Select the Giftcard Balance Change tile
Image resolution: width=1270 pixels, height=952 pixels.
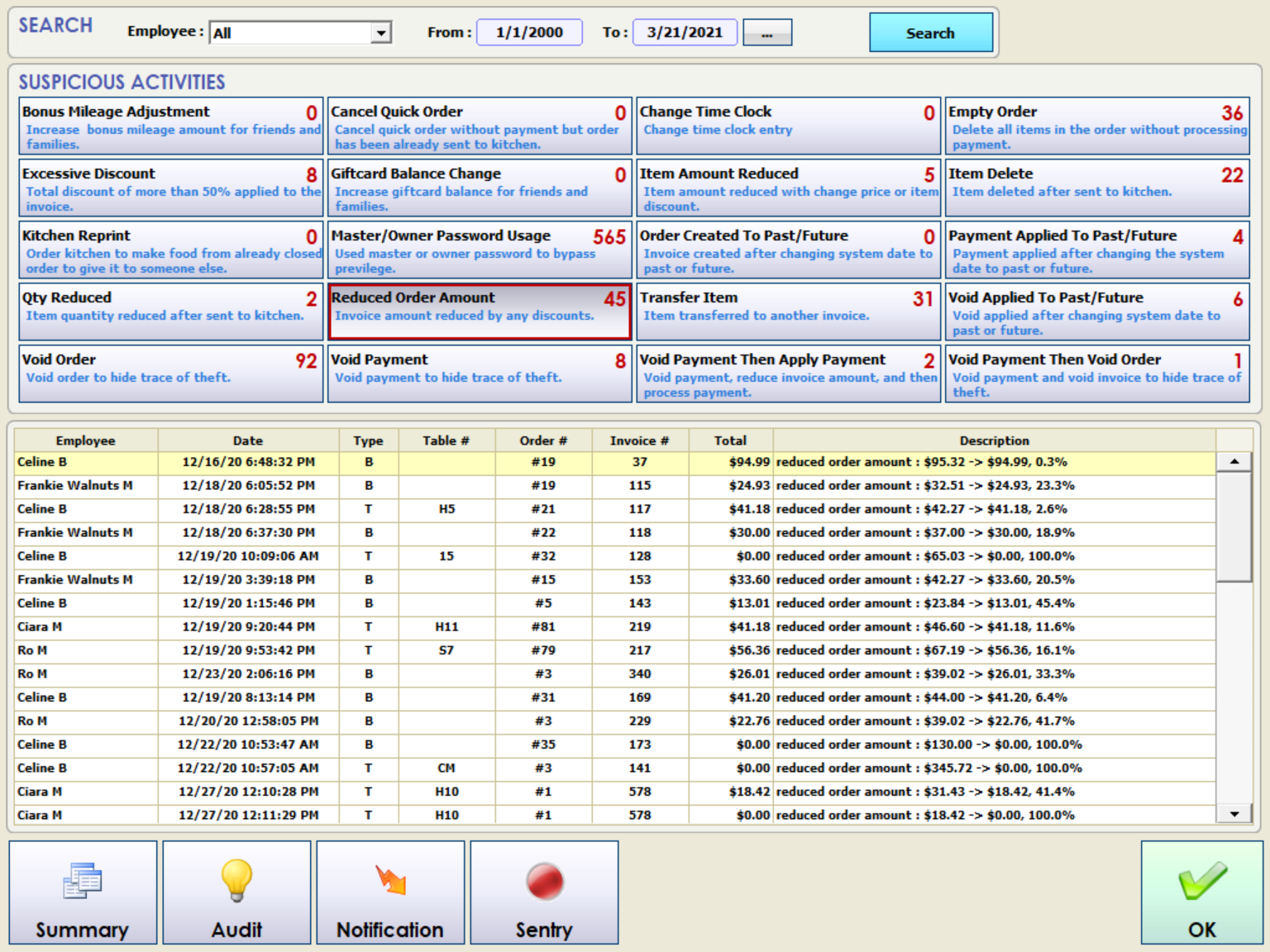click(480, 188)
